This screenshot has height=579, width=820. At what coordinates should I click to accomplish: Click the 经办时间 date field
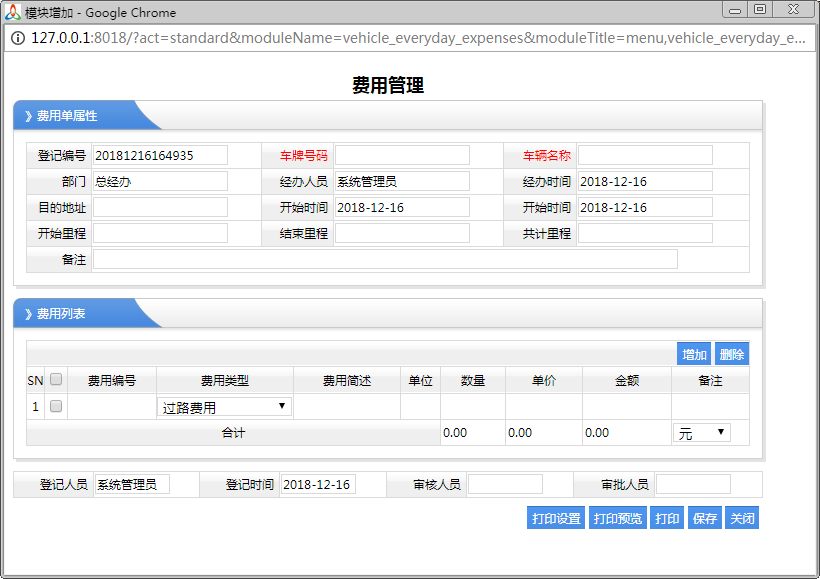click(x=645, y=181)
